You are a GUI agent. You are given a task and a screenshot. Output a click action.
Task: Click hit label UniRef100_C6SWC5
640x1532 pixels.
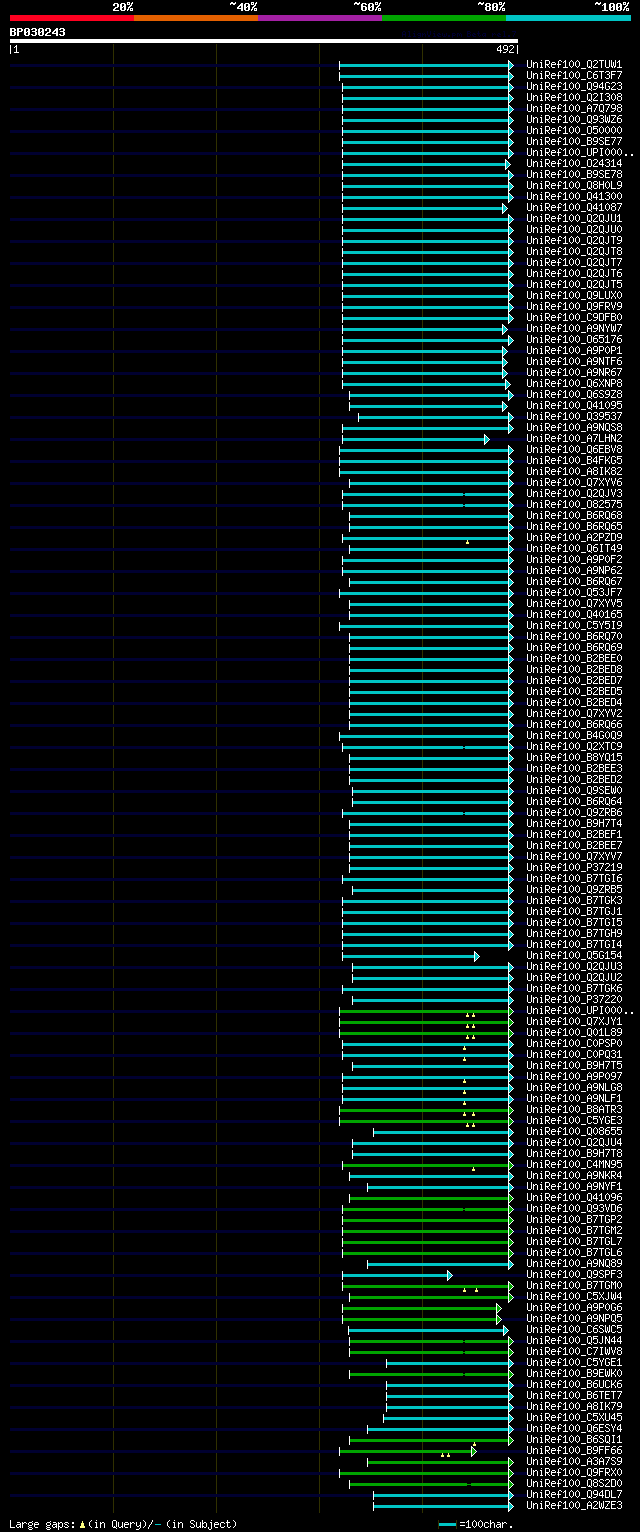click(574, 1329)
